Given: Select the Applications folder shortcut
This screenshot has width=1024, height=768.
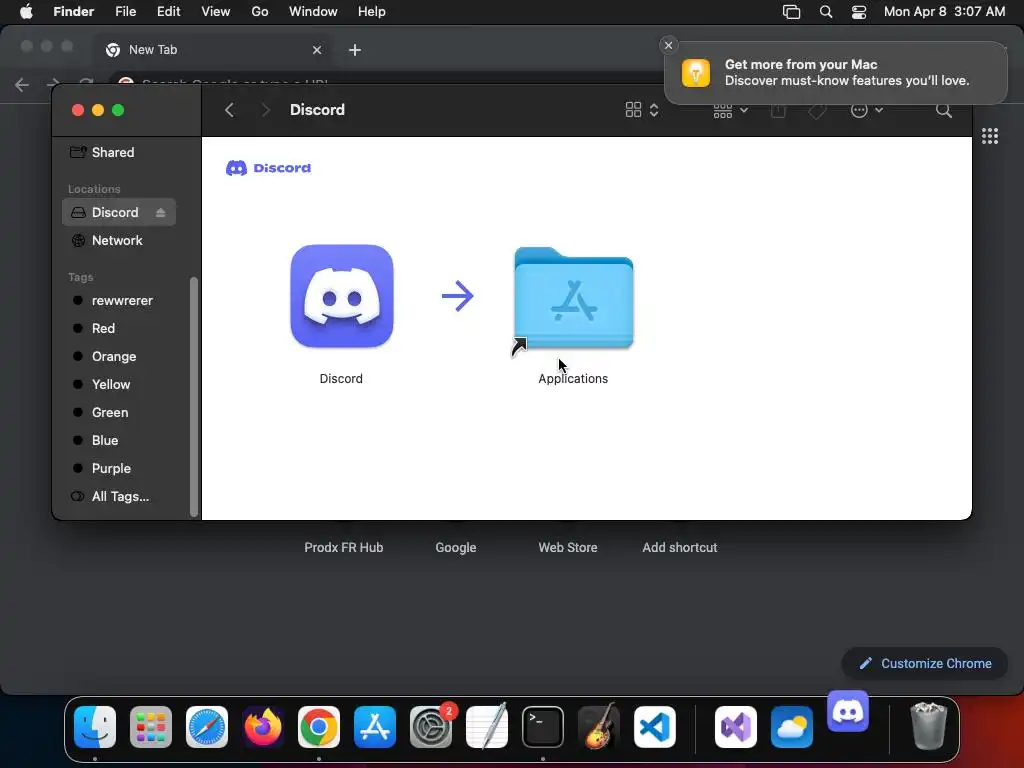Looking at the screenshot, I should pos(573,299).
